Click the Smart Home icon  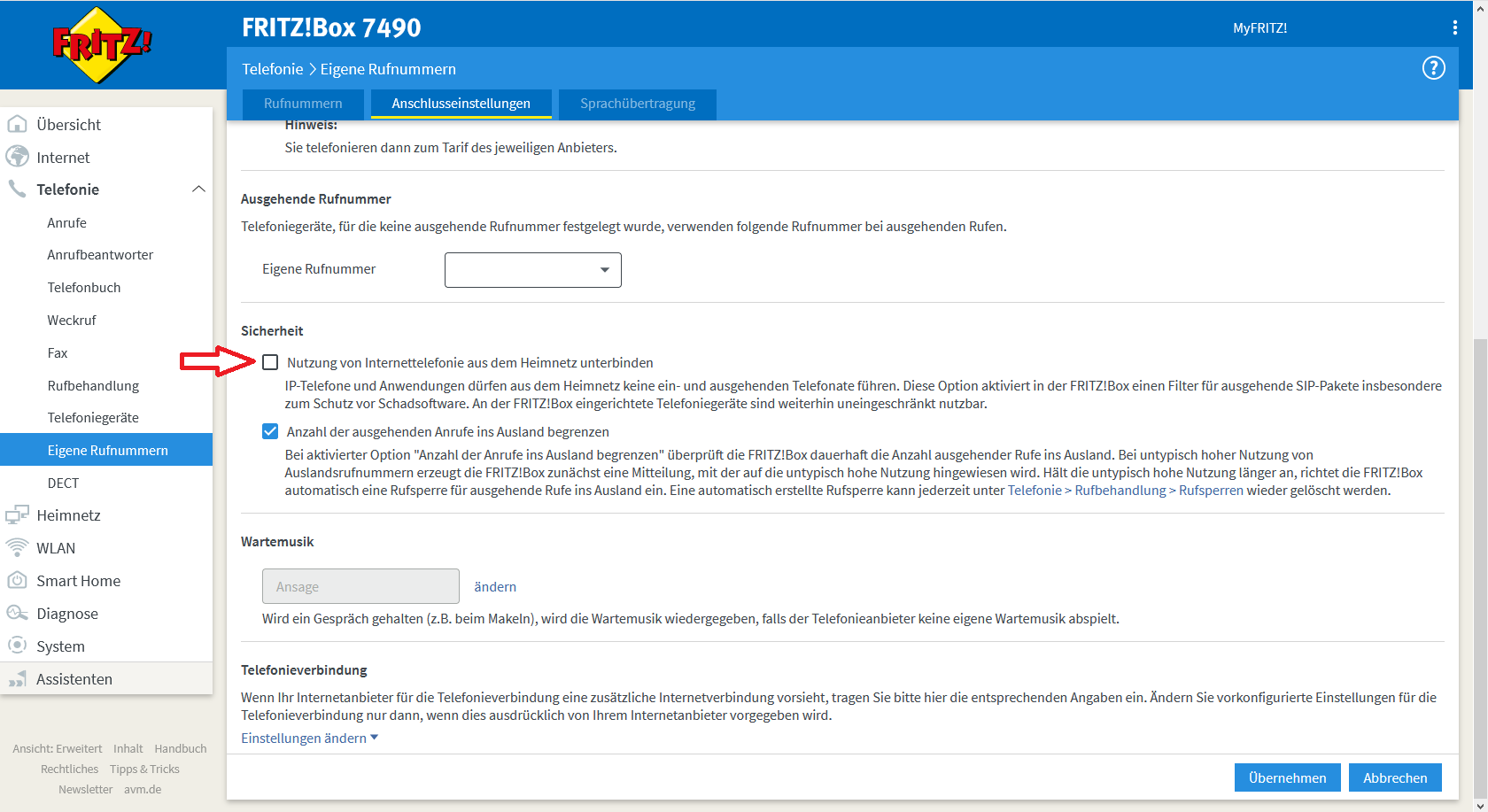point(17,581)
